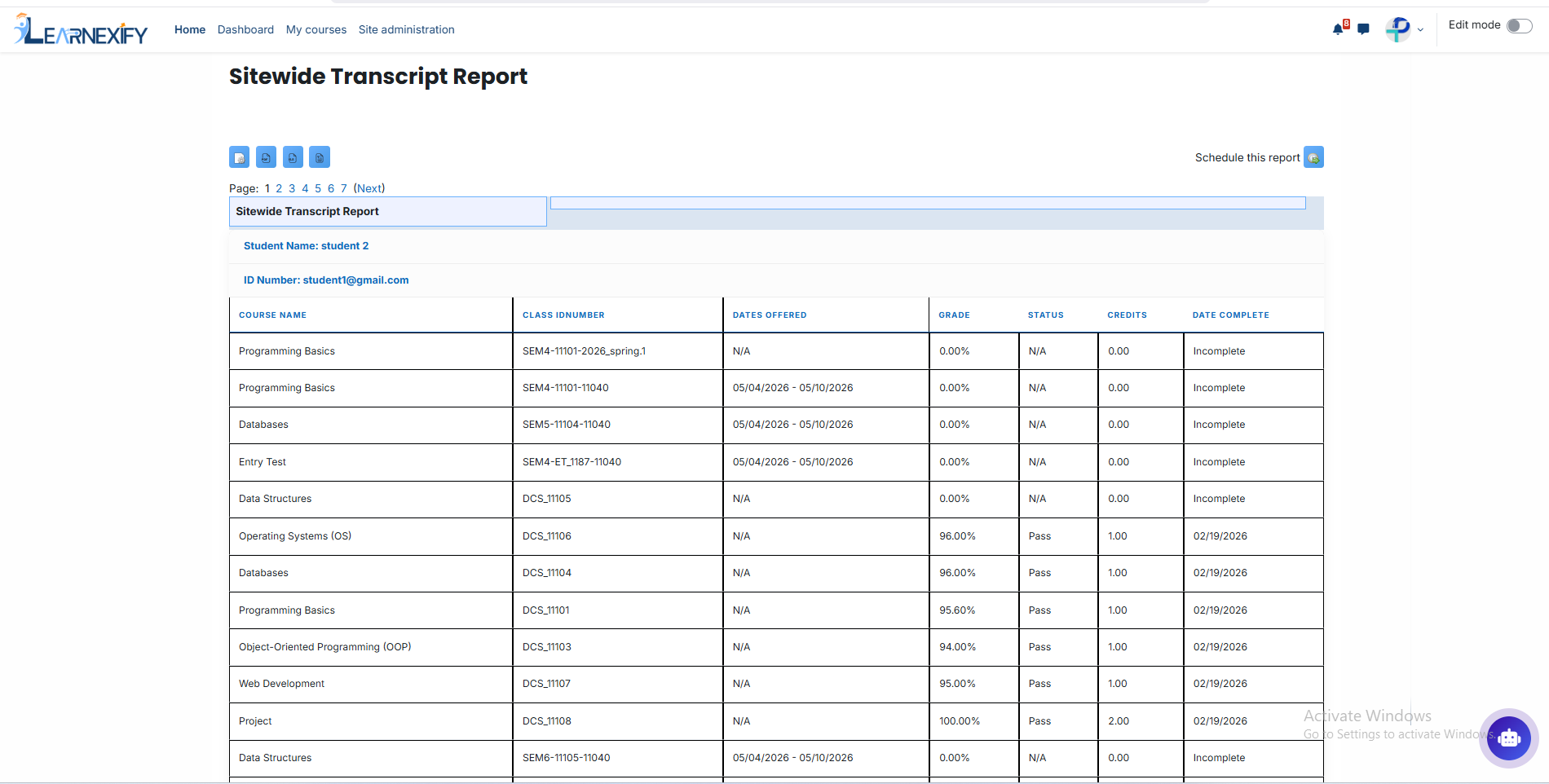Click the fourth export icon, a lined document
Viewport: 1549px width, 784px height.
point(320,157)
